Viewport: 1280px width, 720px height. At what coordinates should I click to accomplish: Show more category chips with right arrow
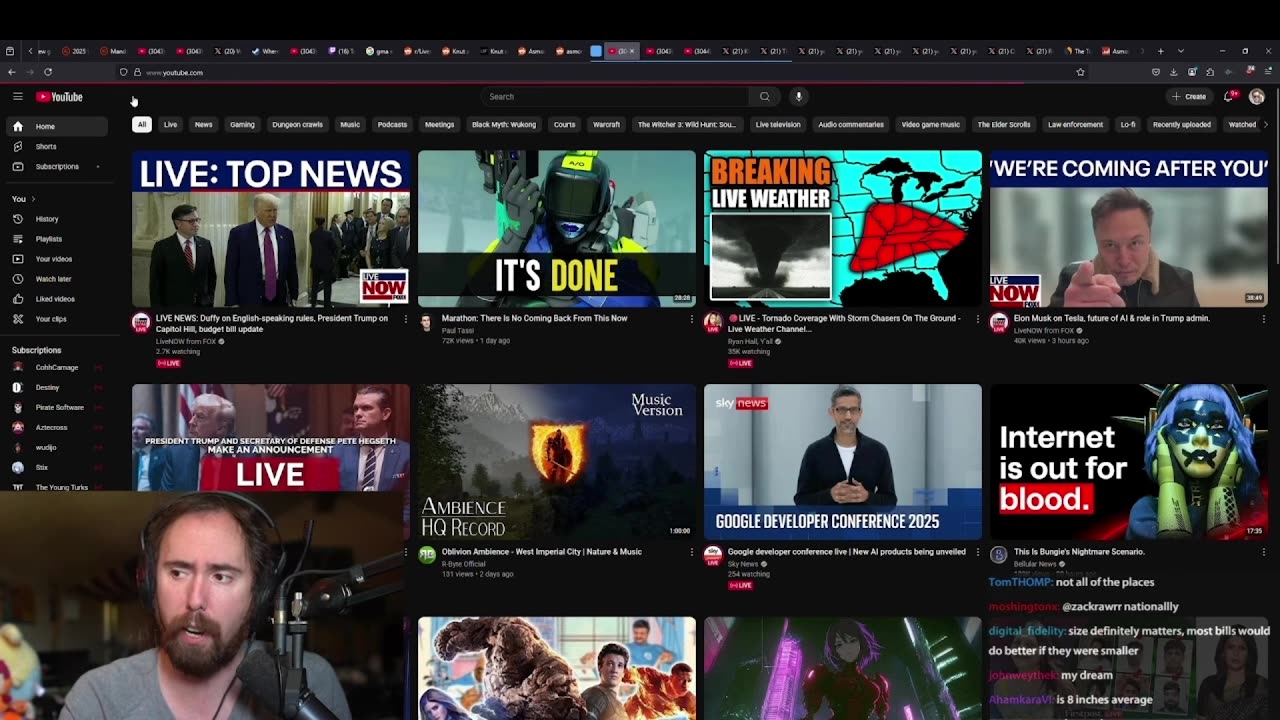pyautogui.click(x=1266, y=125)
